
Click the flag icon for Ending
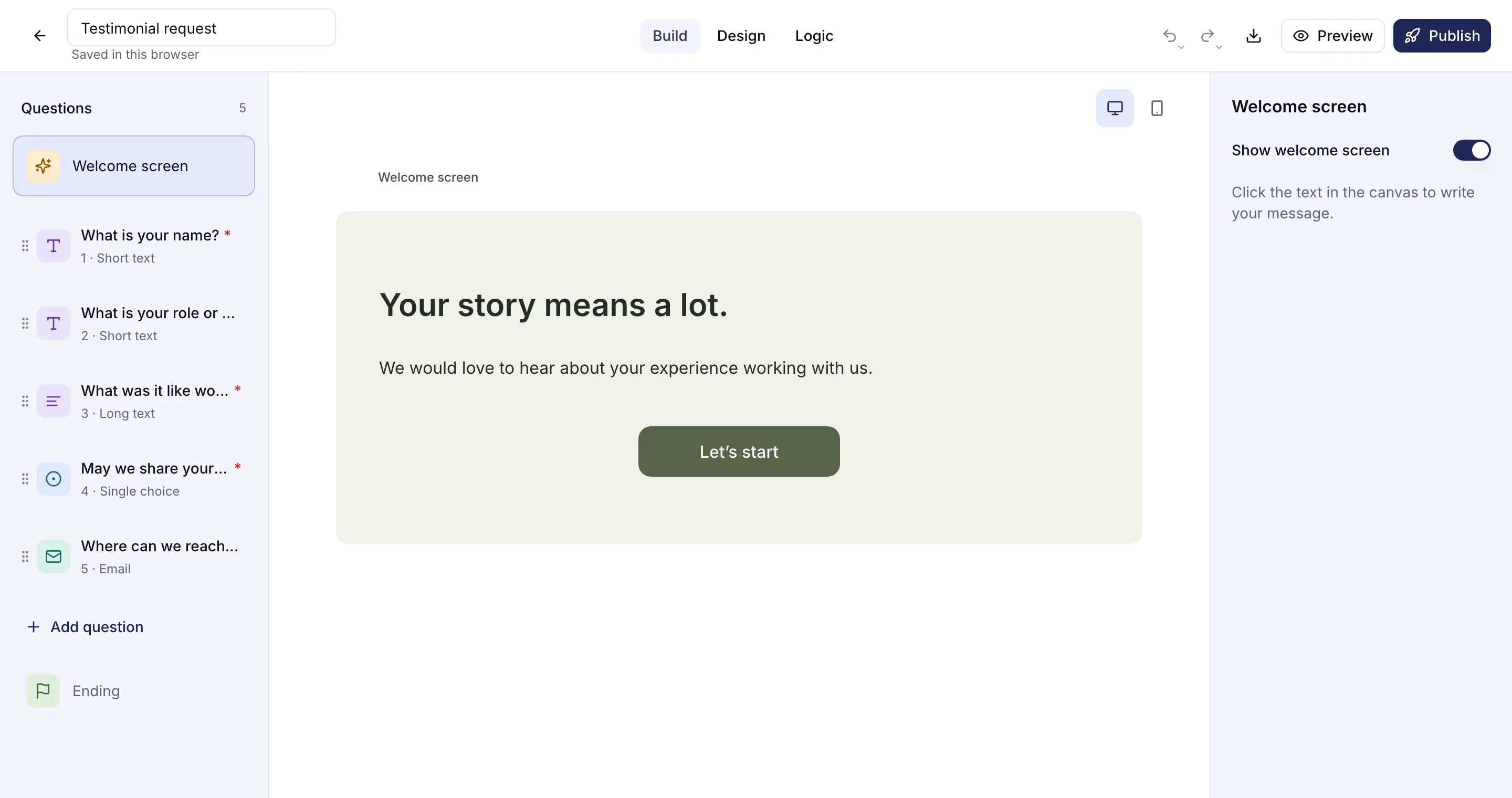pyautogui.click(x=43, y=690)
